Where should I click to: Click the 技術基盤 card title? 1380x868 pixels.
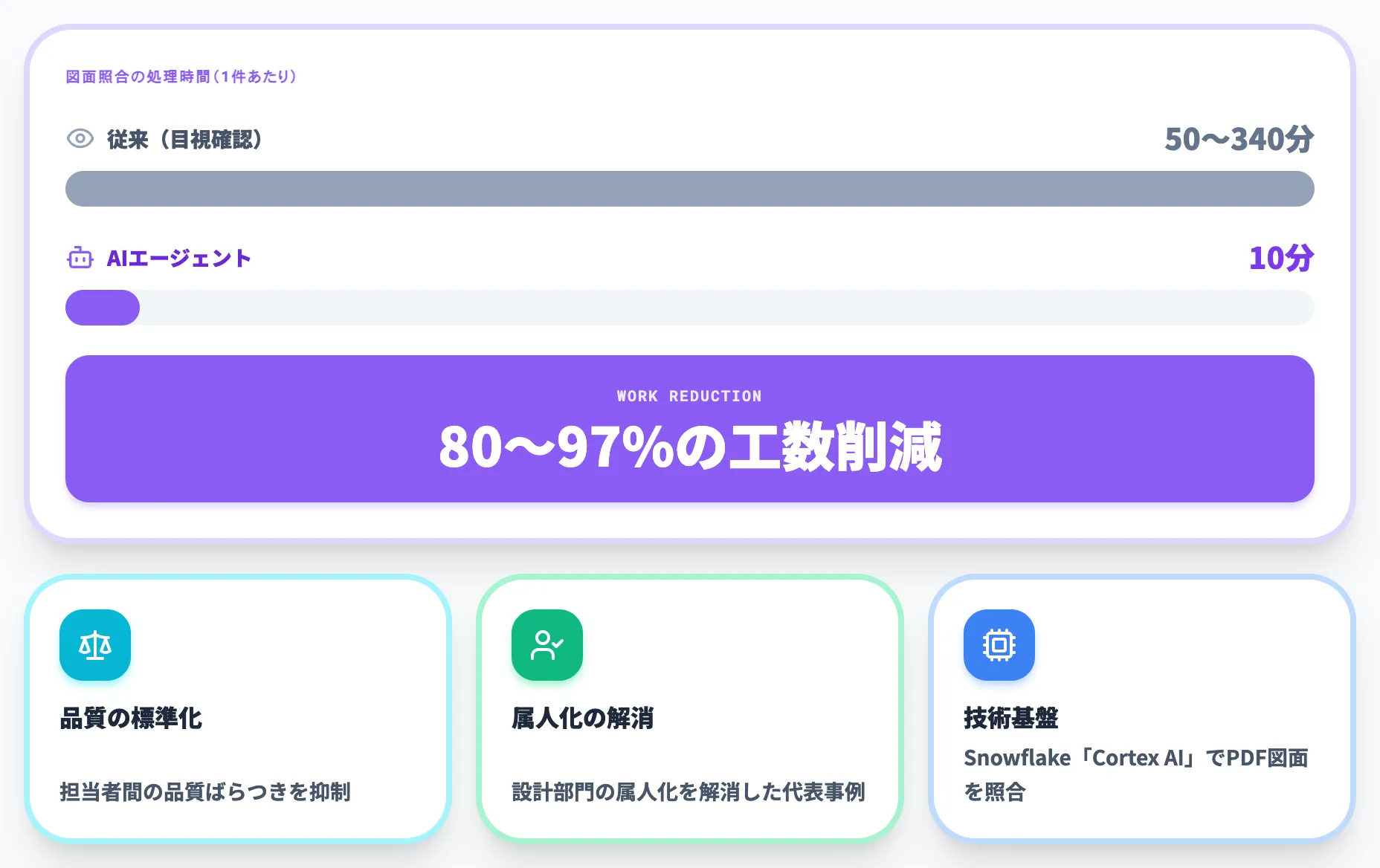click(x=1011, y=718)
